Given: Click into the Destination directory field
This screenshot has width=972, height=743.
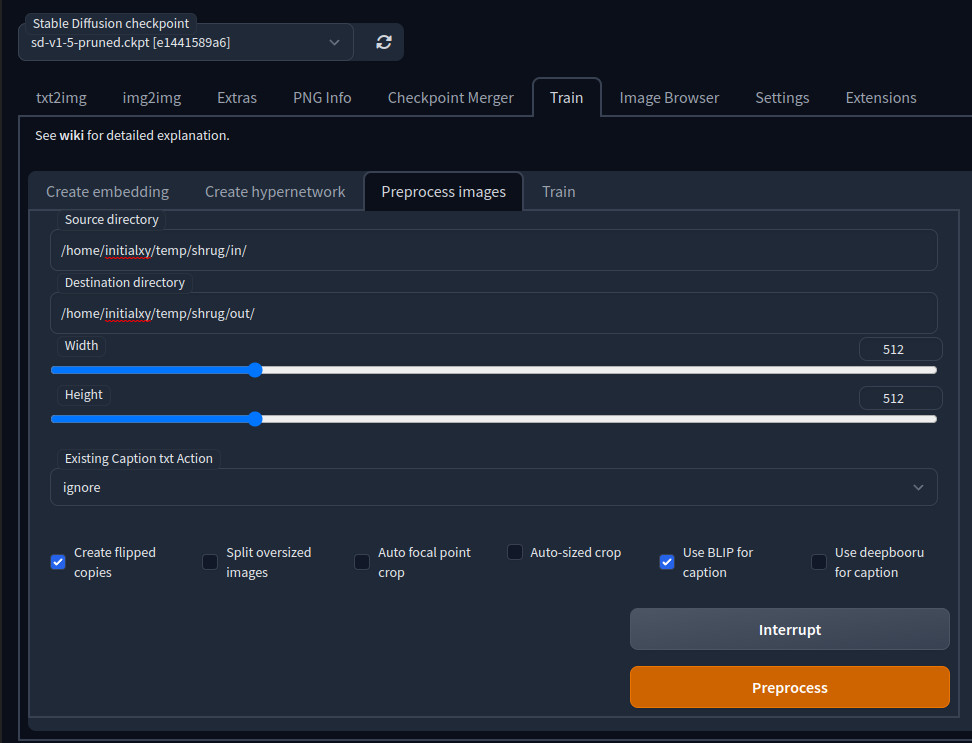Looking at the screenshot, I should (x=493, y=314).
